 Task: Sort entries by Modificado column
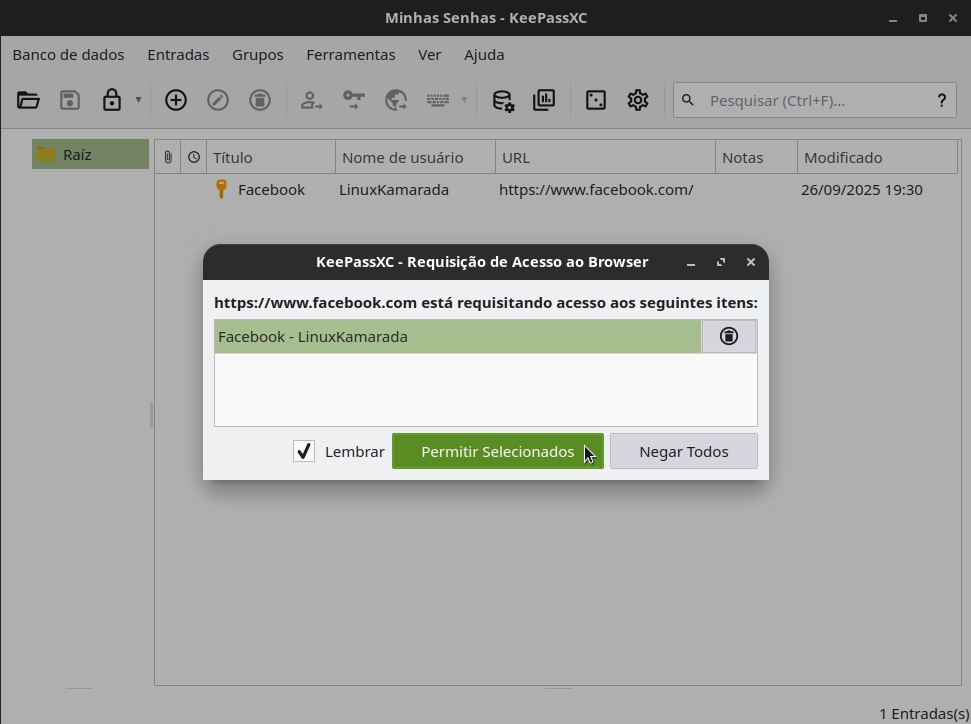[x=877, y=157]
